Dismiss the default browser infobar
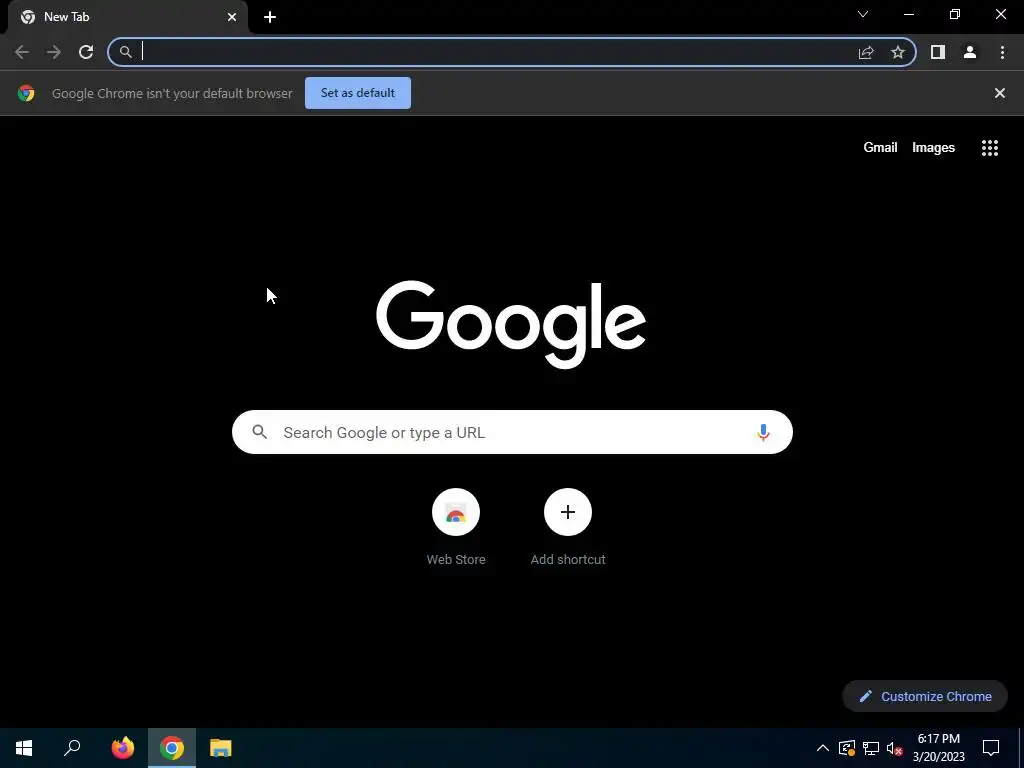The width and height of the screenshot is (1024, 768). 1000,93
